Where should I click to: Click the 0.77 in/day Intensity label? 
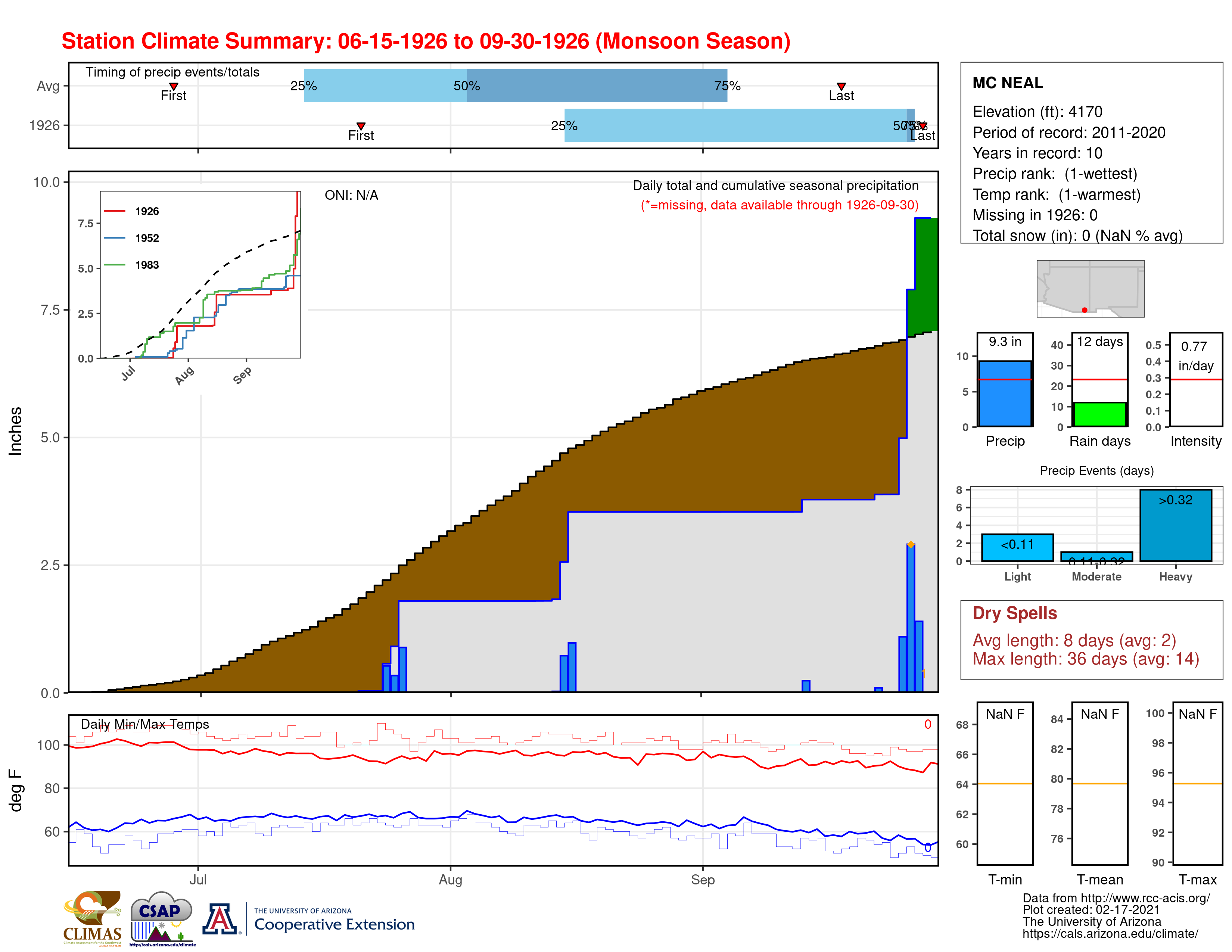pyautogui.click(x=1195, y=356)
